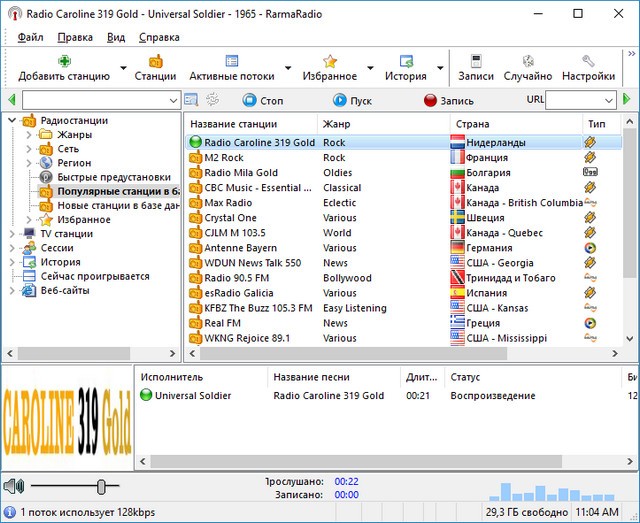Open the История toolbar icon
Viewport: 640px width, 523px height.
coord(406,62)
